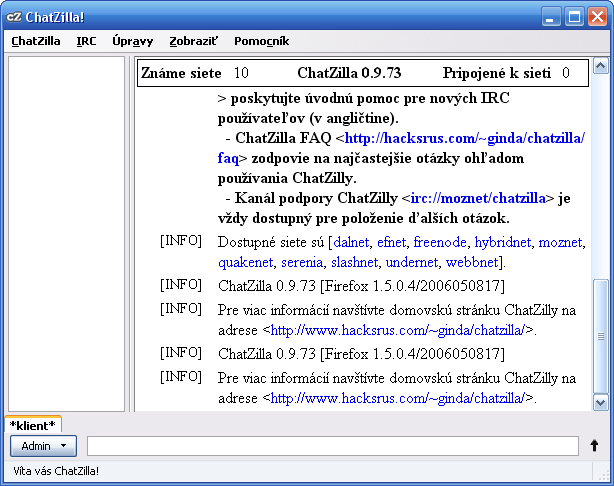Open the Zobraziť menu
Image resolution: width=614 pixels, height=486 pixels.
193,41
